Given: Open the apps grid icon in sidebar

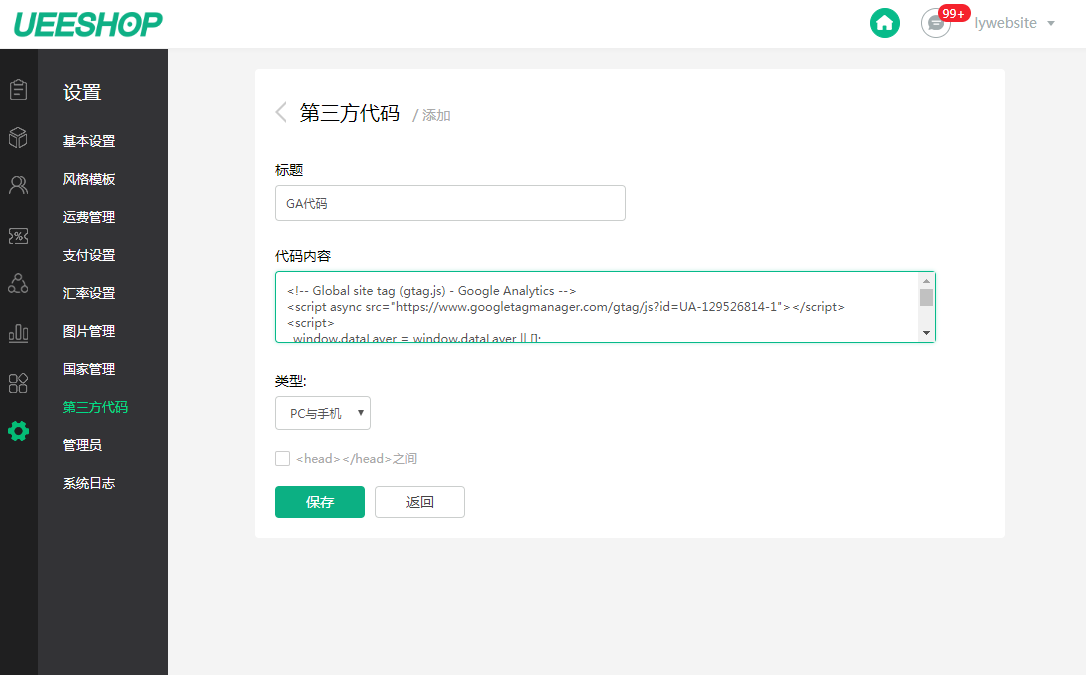Looking at the screenshot, I should pyautogui.click(x=19, y=383).
